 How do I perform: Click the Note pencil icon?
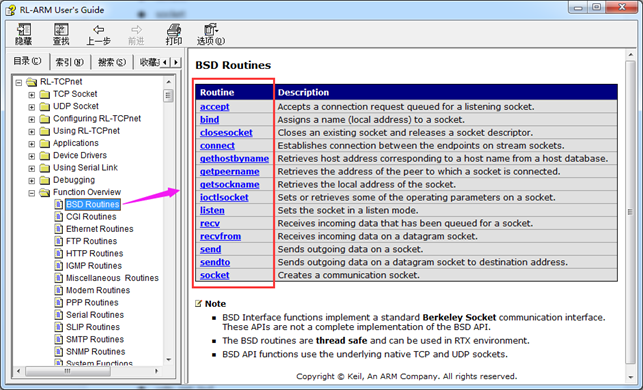[x=198, y=303]
